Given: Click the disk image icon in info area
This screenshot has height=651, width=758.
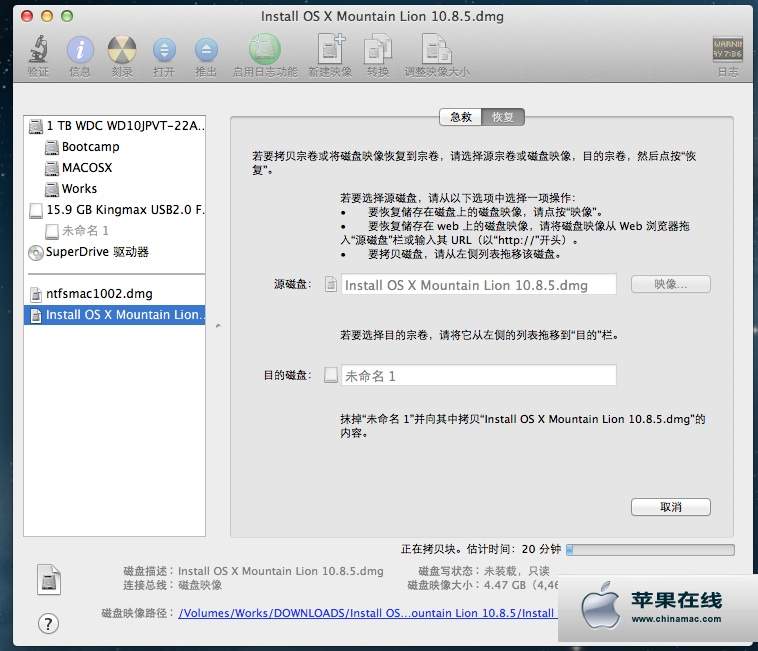Looking at the screenshot, I should point(49,579).
